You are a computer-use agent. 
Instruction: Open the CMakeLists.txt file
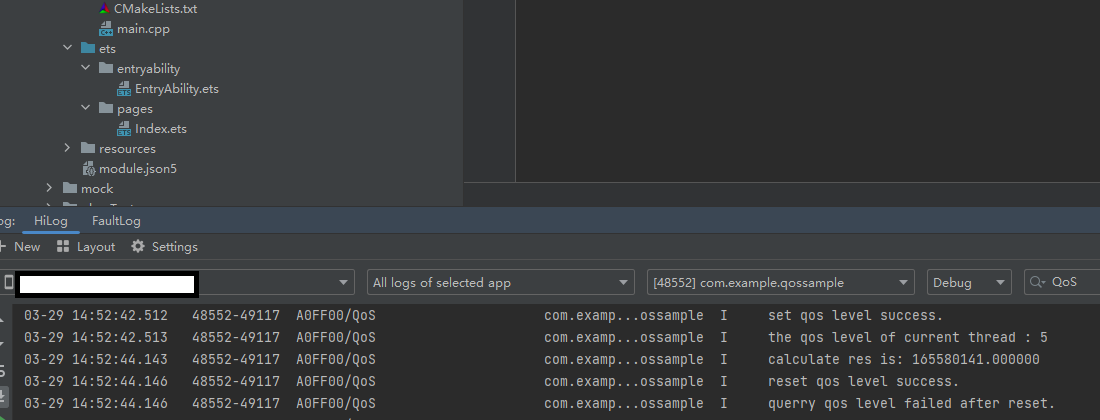click(x=155, y=9)
